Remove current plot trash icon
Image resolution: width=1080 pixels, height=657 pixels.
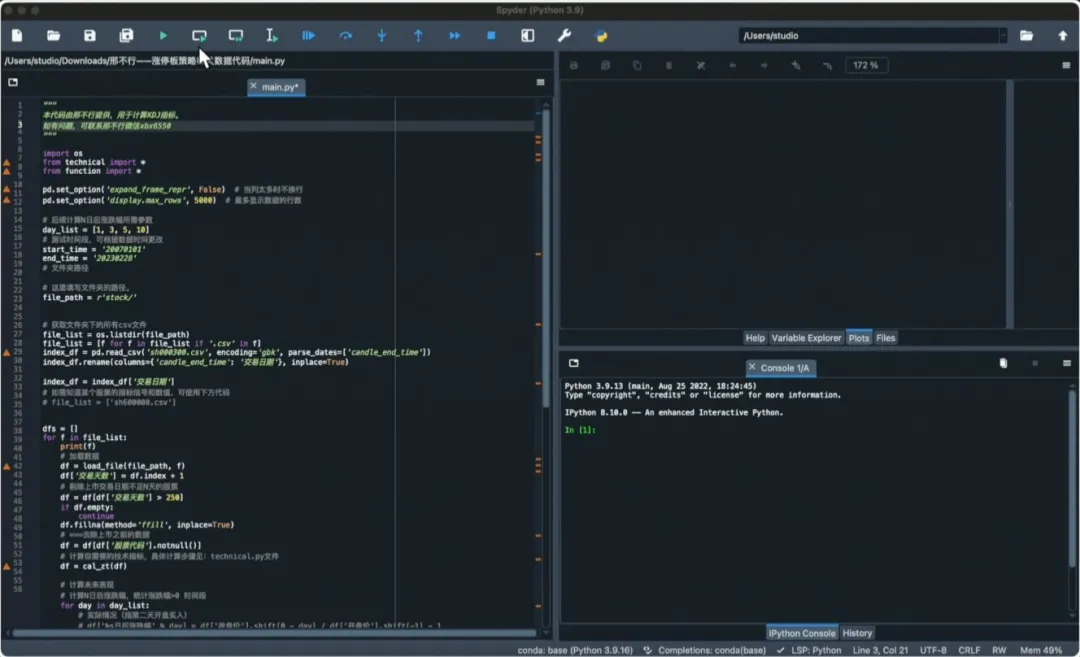pos(669,65)
